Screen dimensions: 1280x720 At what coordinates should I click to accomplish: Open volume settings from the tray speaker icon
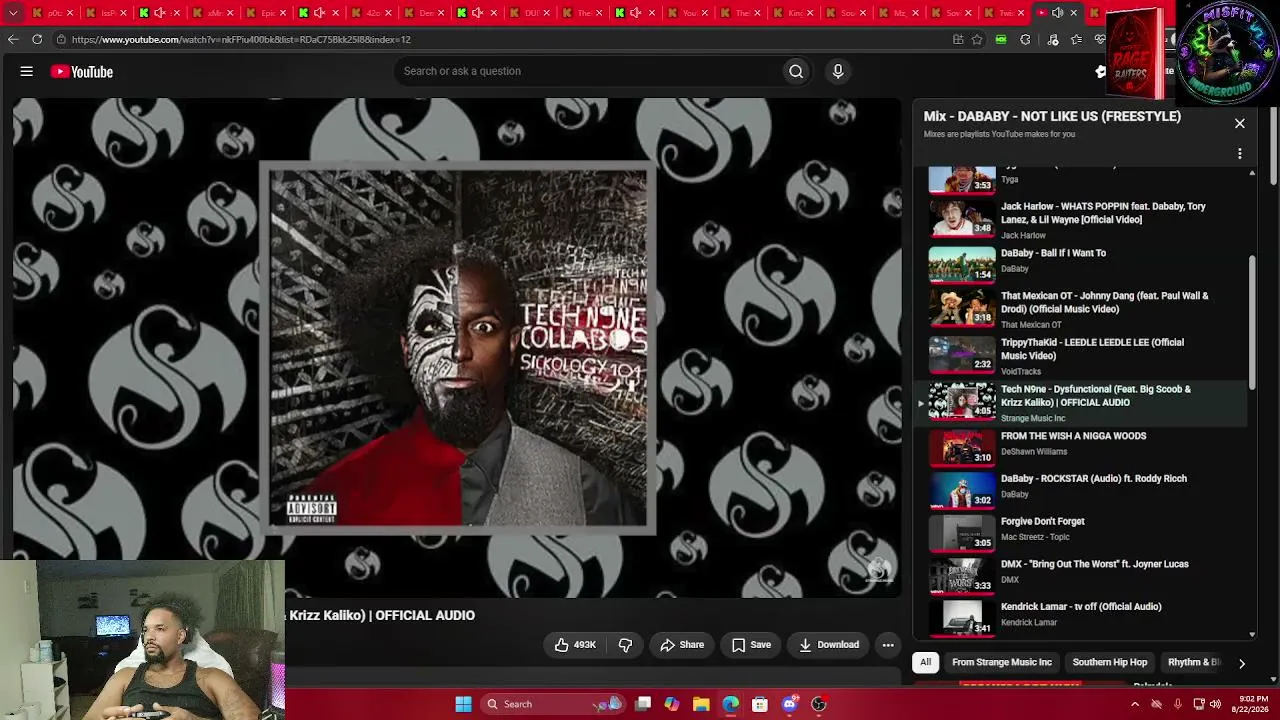[x=1216, y=704]
